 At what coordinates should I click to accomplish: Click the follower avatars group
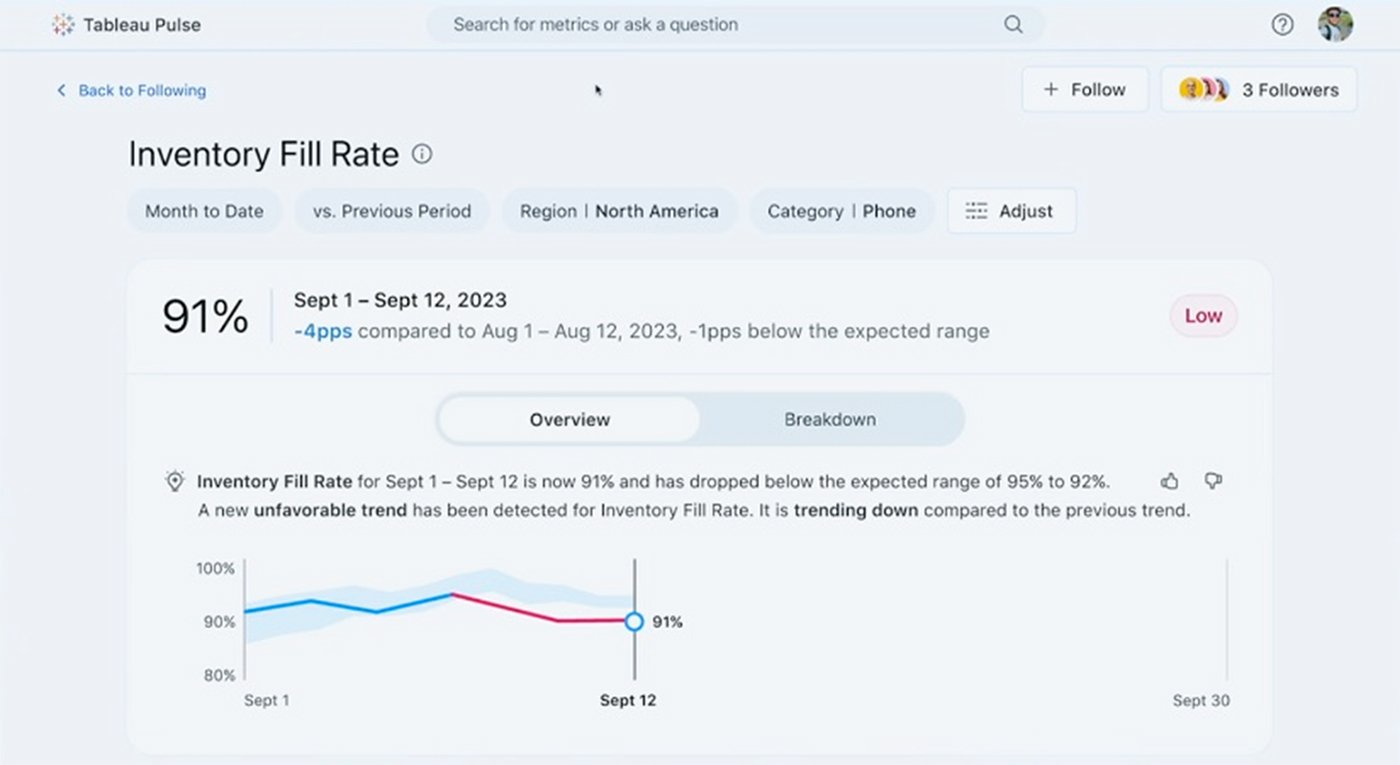point(1204,89)
